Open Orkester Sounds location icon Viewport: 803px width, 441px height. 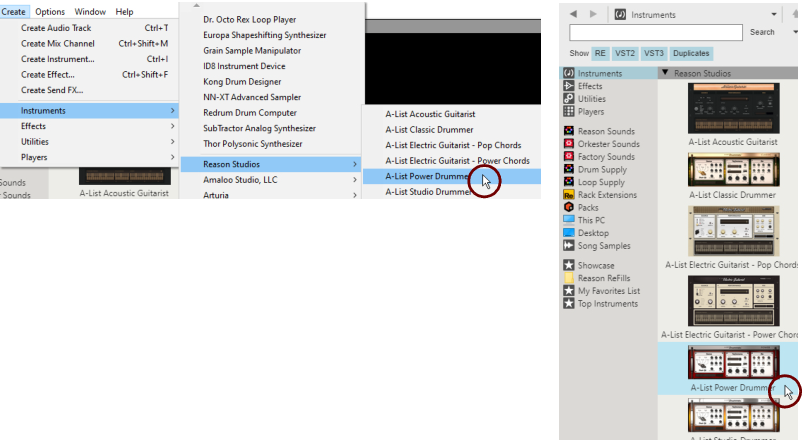tap(568, 144)
